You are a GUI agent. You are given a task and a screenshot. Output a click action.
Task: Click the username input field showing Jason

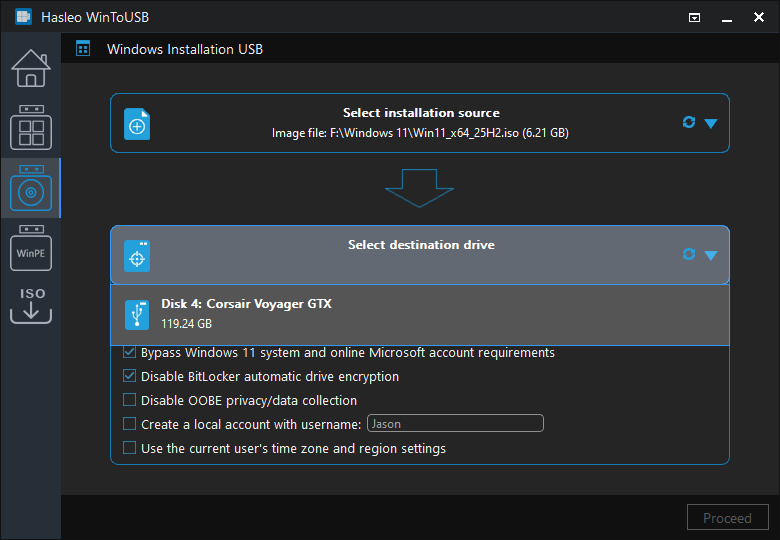455,423
